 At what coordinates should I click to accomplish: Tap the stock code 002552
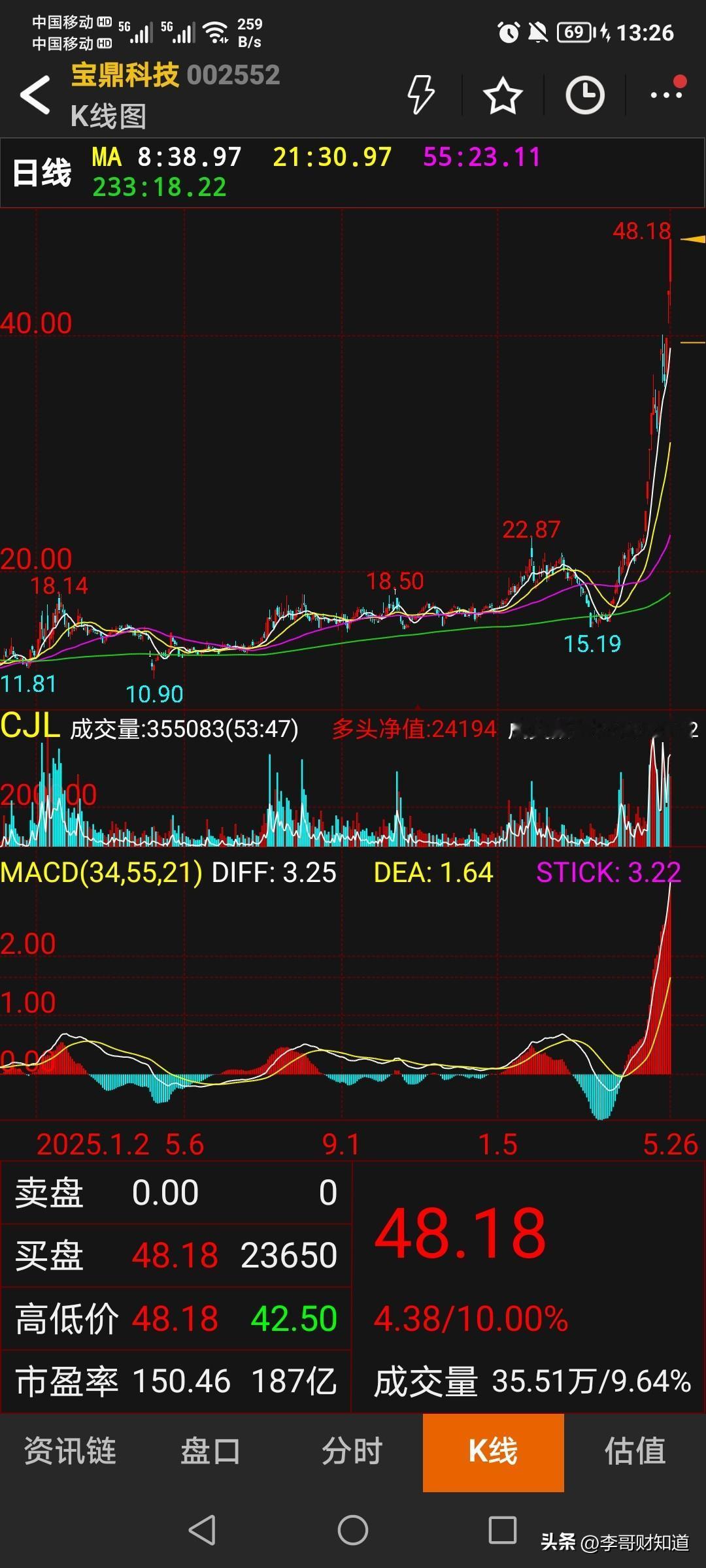pos(233,75)
